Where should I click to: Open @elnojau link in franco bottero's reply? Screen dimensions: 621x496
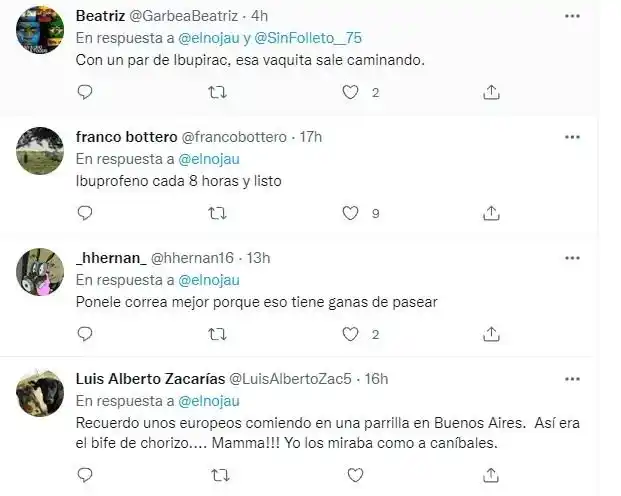point(213,159)
